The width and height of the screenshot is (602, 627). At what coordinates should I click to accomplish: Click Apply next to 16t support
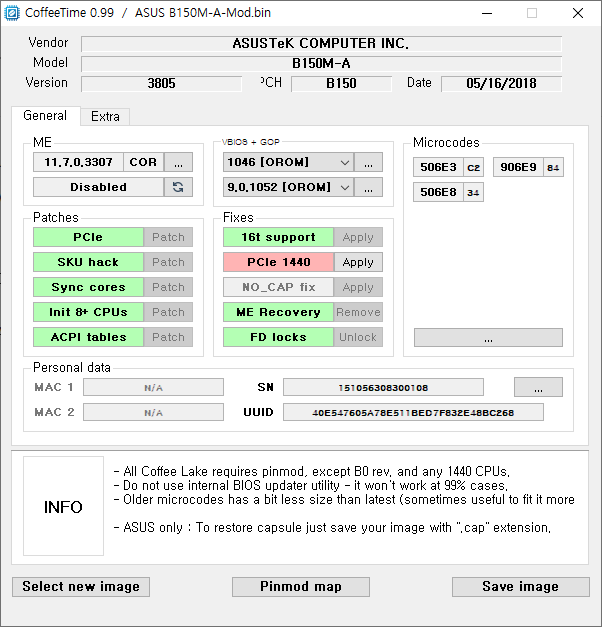pos(358,237)
